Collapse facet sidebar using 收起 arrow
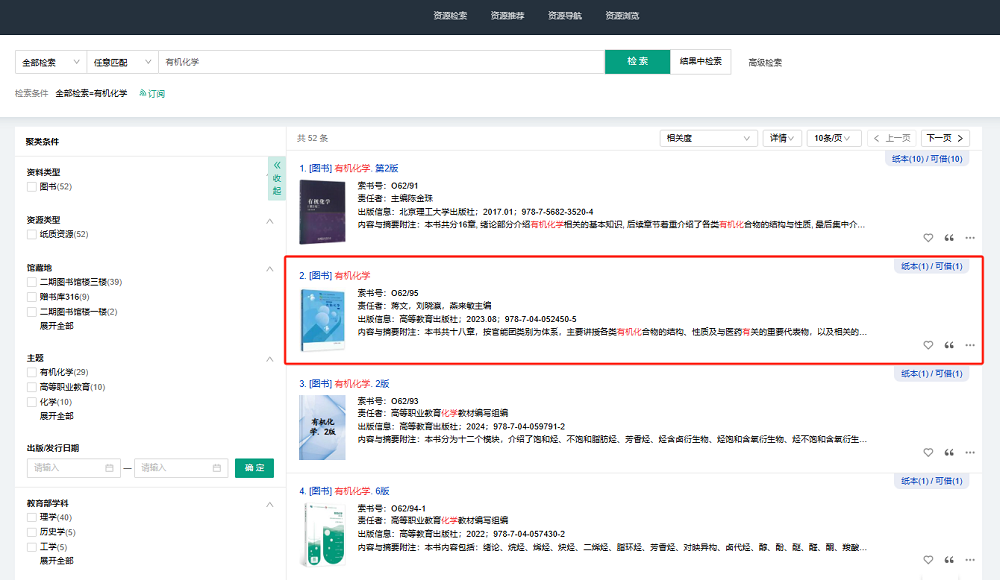1000x580 pixels. pos(277,178)
